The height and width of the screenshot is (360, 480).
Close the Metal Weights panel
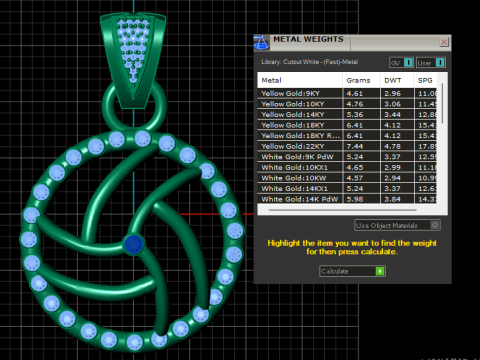coord(444,42)
